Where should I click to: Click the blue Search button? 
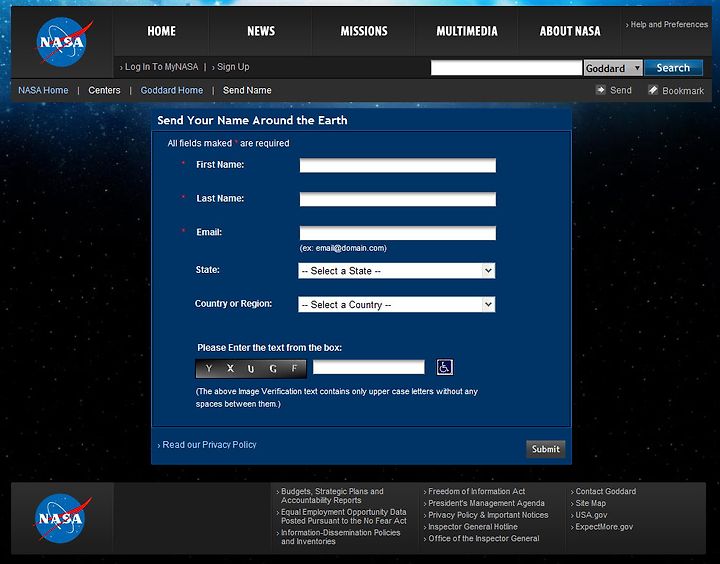click(x=673, y=68)
